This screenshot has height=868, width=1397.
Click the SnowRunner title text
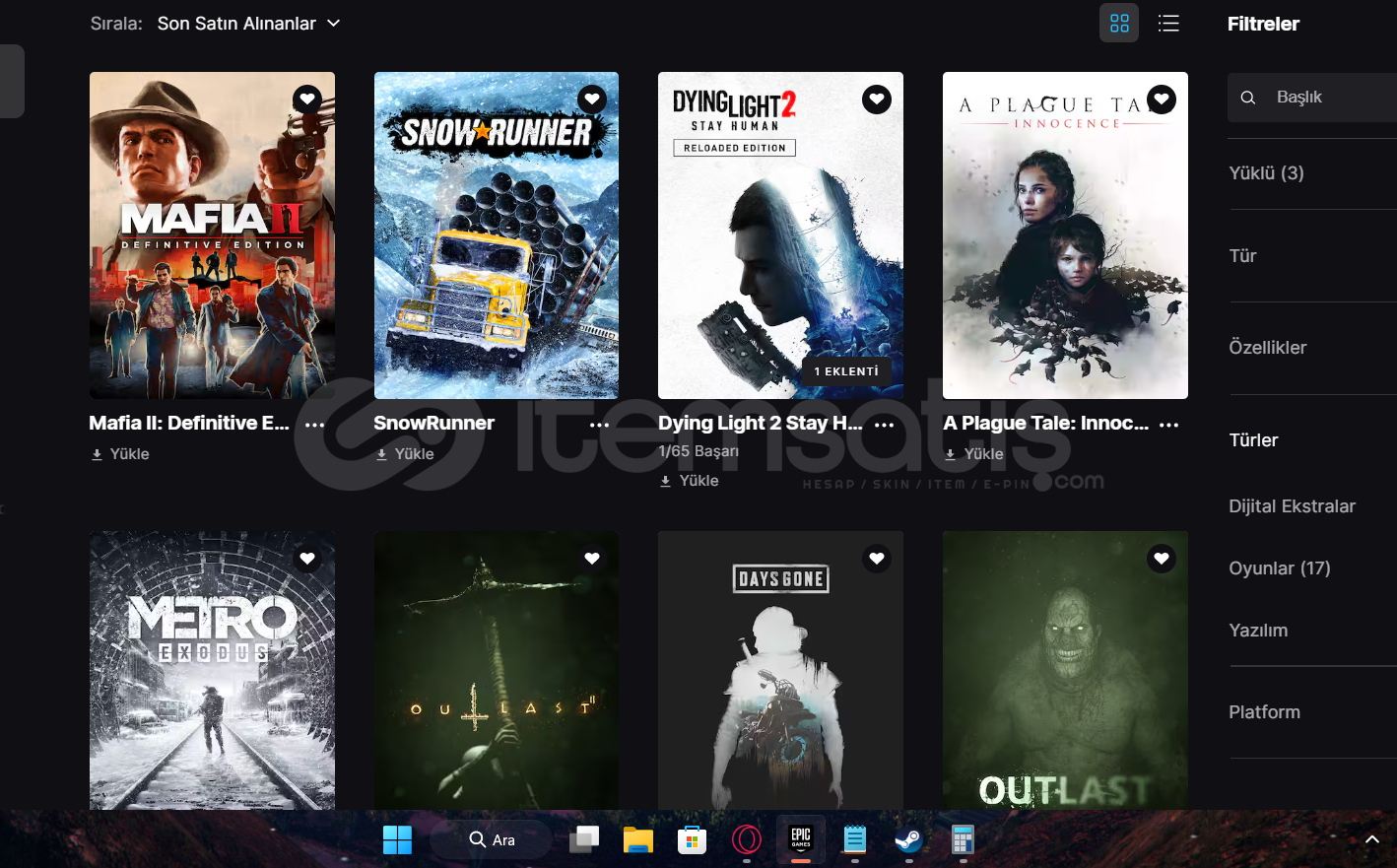[x=433, y=423]
